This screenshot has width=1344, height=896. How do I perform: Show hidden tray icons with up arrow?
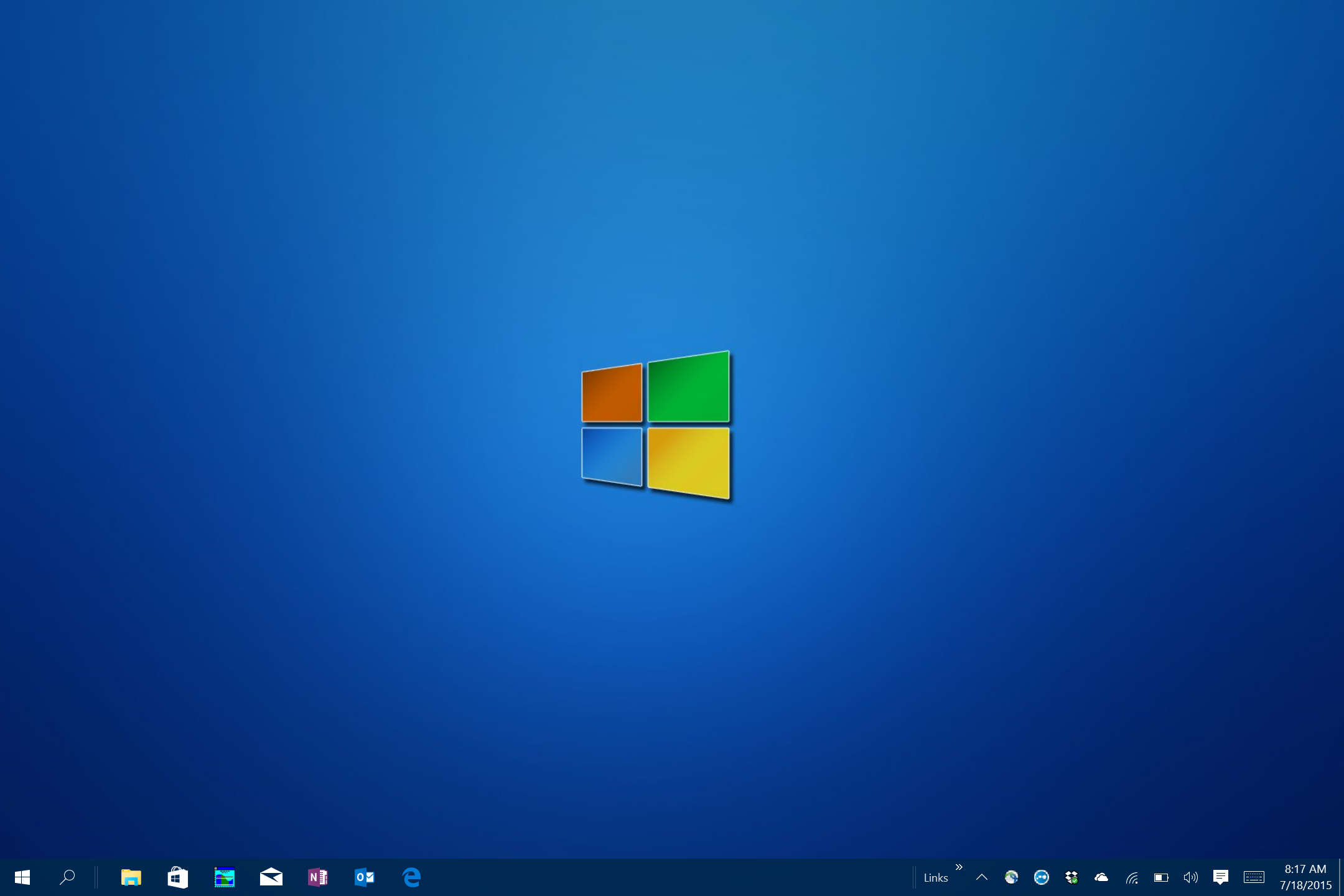click(982, 877)
